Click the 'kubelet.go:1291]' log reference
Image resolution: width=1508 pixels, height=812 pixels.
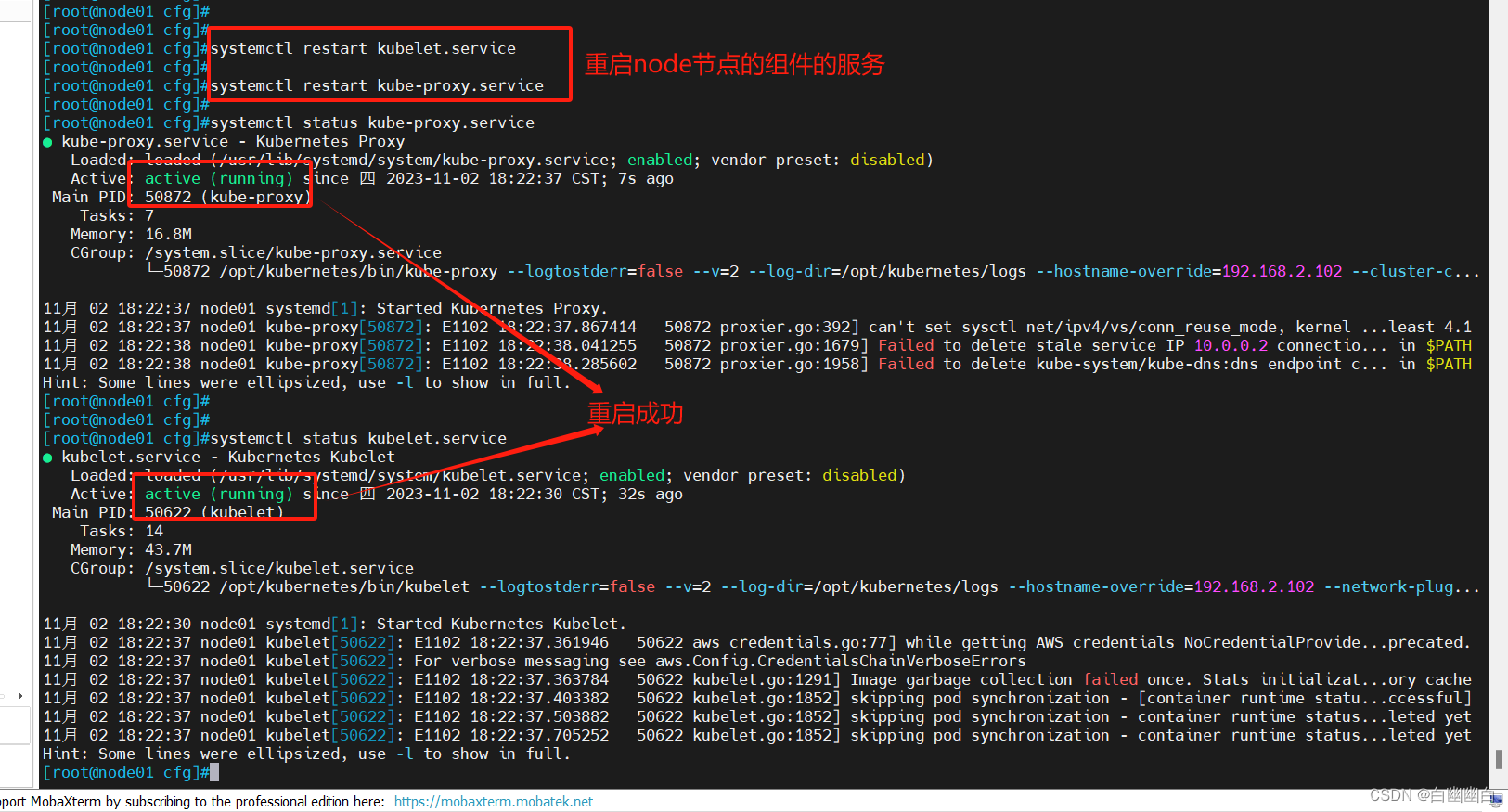[767, 679]
